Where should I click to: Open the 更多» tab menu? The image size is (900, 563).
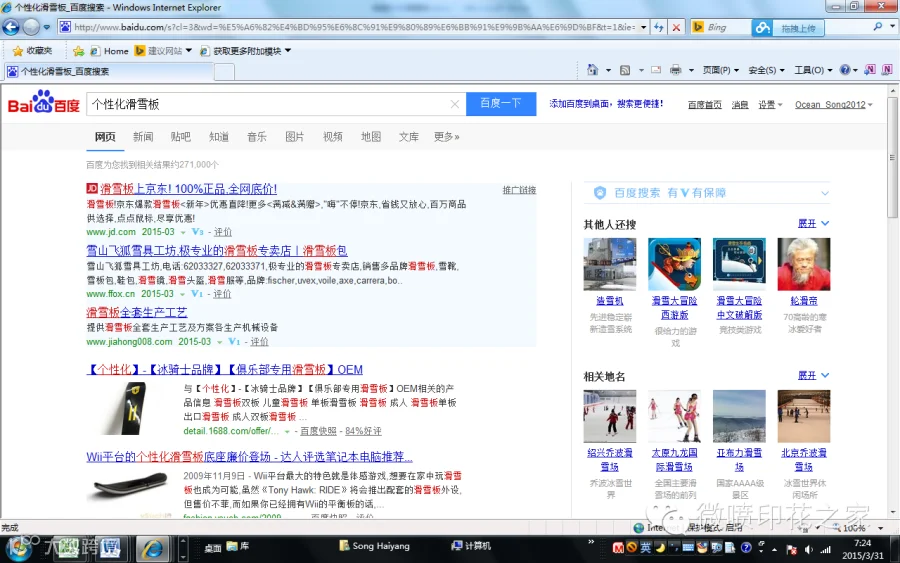tap(447, 137)
